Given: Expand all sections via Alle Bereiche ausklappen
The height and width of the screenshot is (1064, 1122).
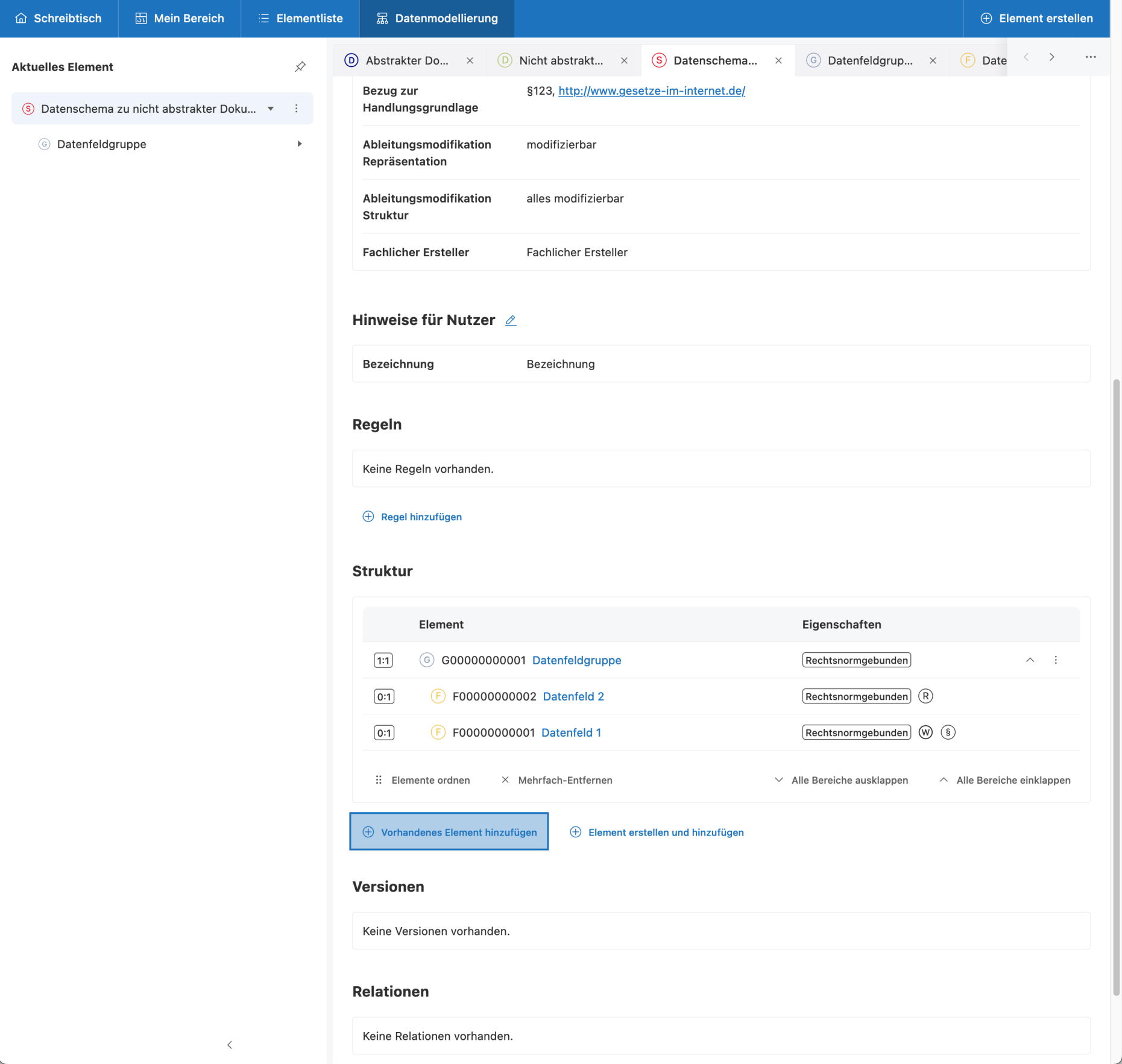Looking at the screenshot, I should coord(841,780).
